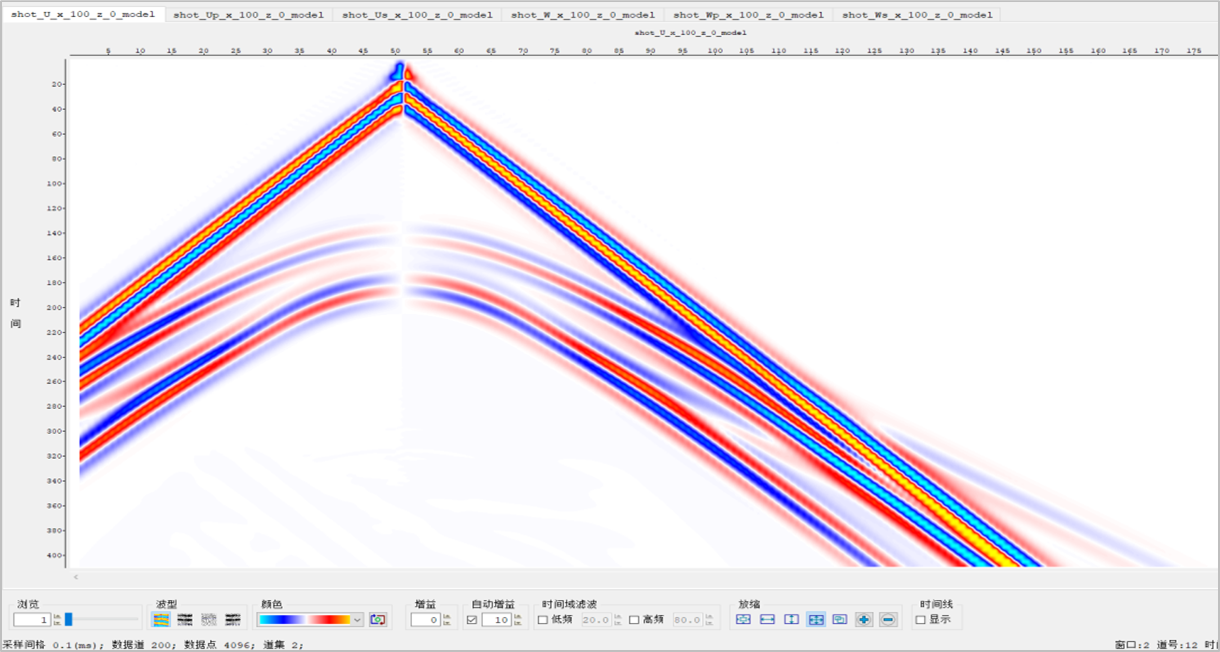Select the shot_Ws_x_100_z_0_model tab
The width and height of the screenshot is (1220, 652).
[917, 15]
